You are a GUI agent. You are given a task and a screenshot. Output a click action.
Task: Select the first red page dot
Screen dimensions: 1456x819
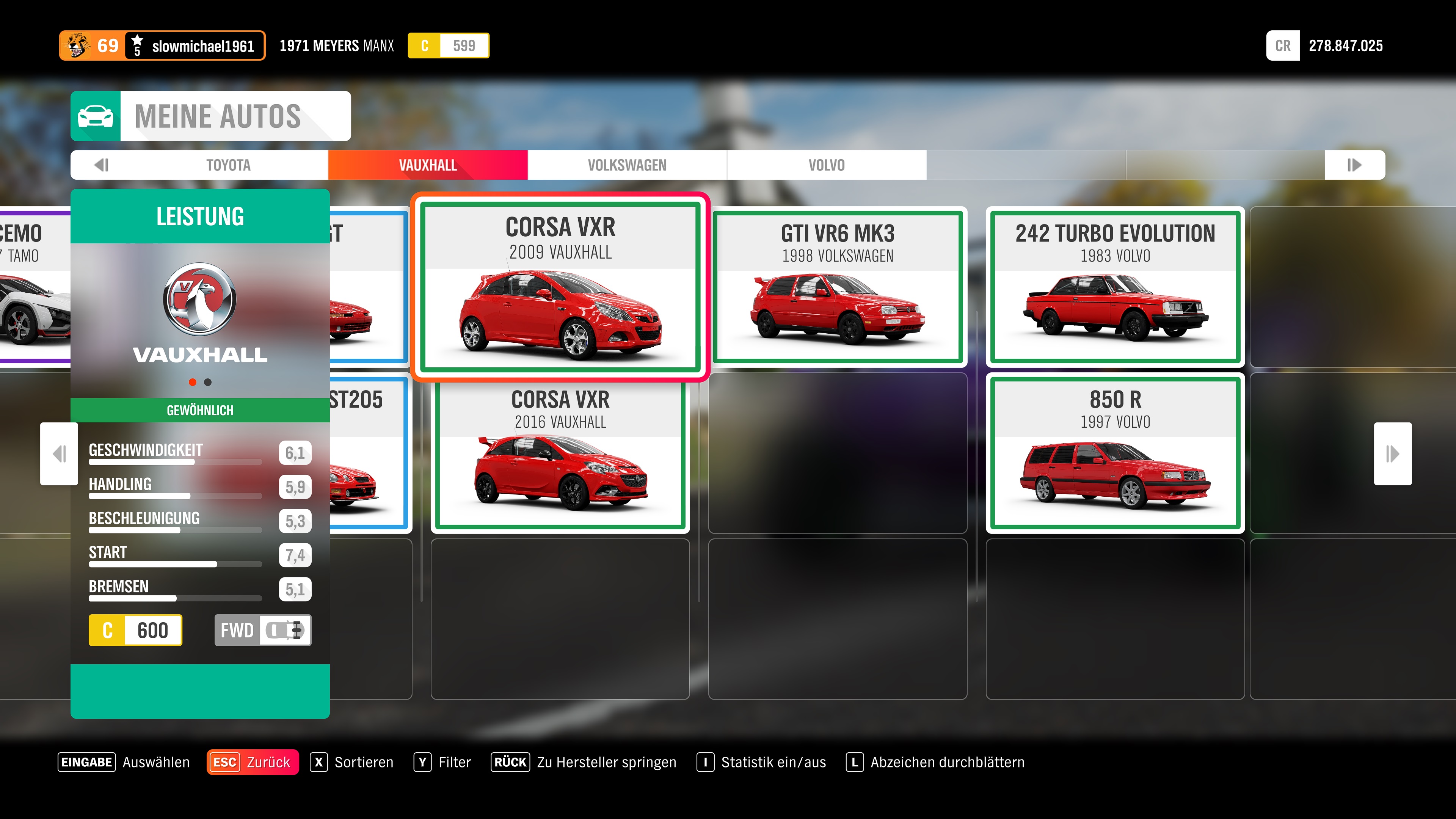point(192,382)
